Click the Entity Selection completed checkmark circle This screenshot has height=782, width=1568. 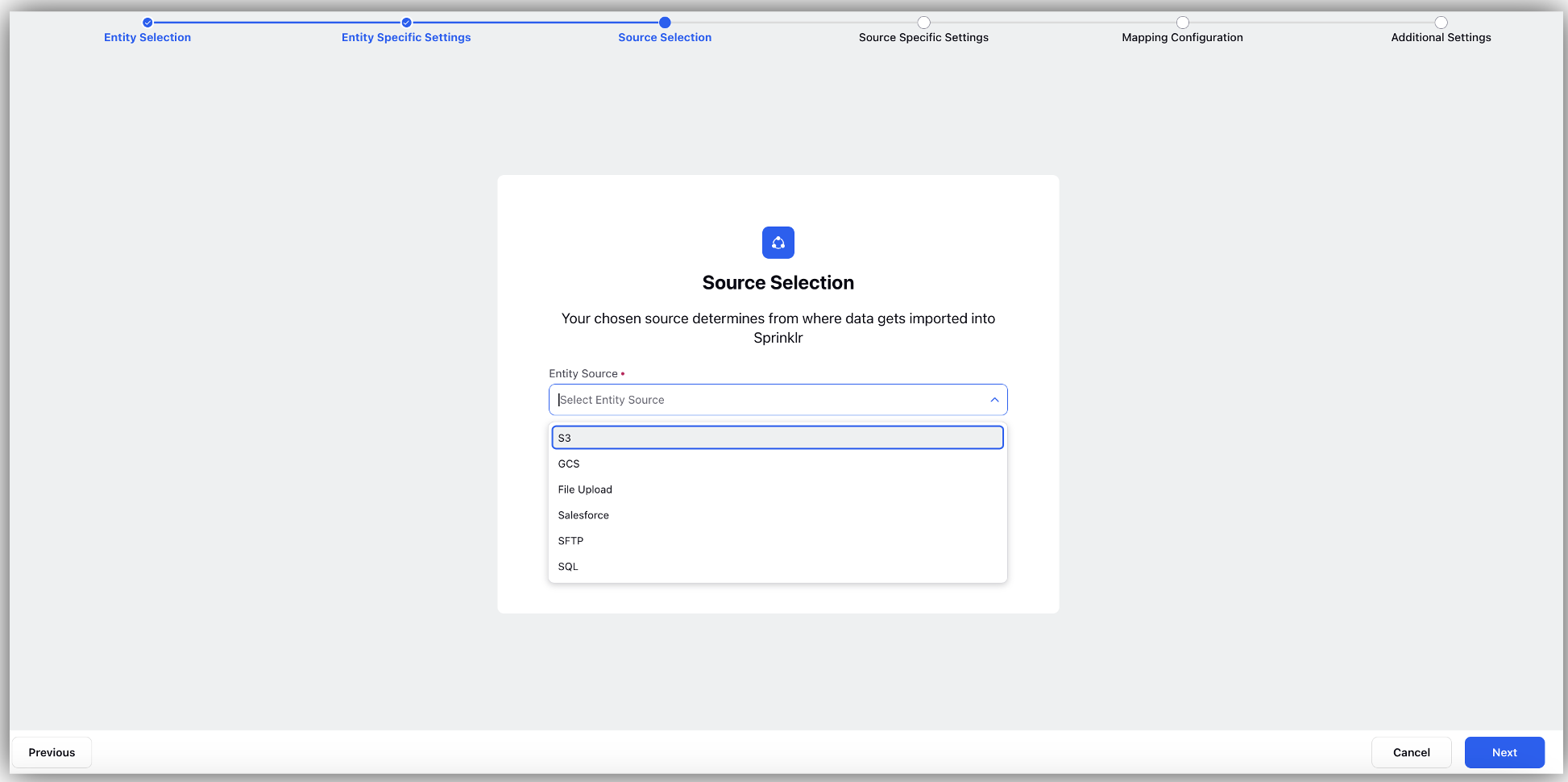click(147, 23)
